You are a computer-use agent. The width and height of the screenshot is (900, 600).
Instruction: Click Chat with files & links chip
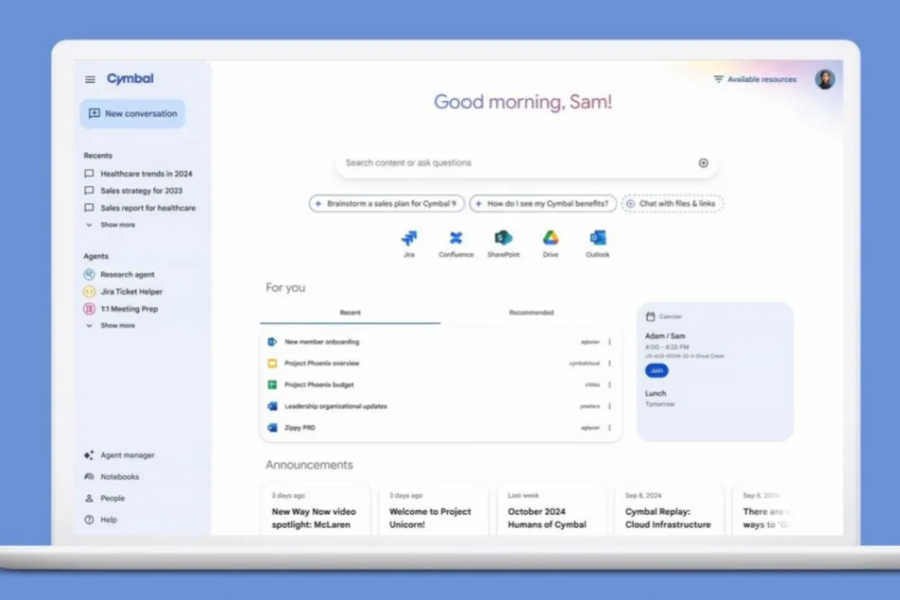[672, 204]
